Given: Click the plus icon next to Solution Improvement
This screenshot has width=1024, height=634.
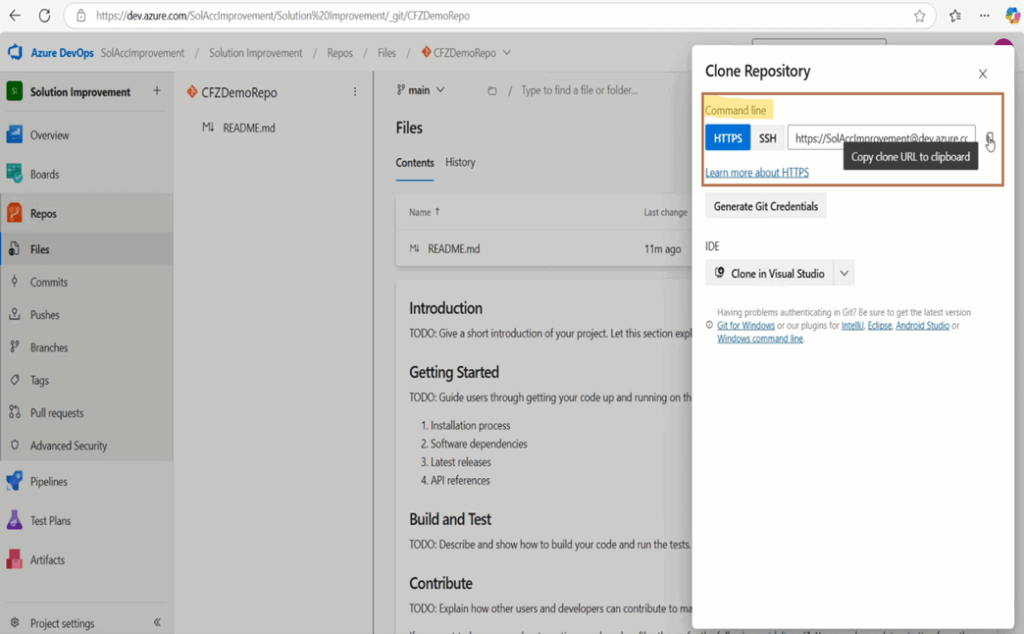Looking at the screenshot, I should point(157,91).
